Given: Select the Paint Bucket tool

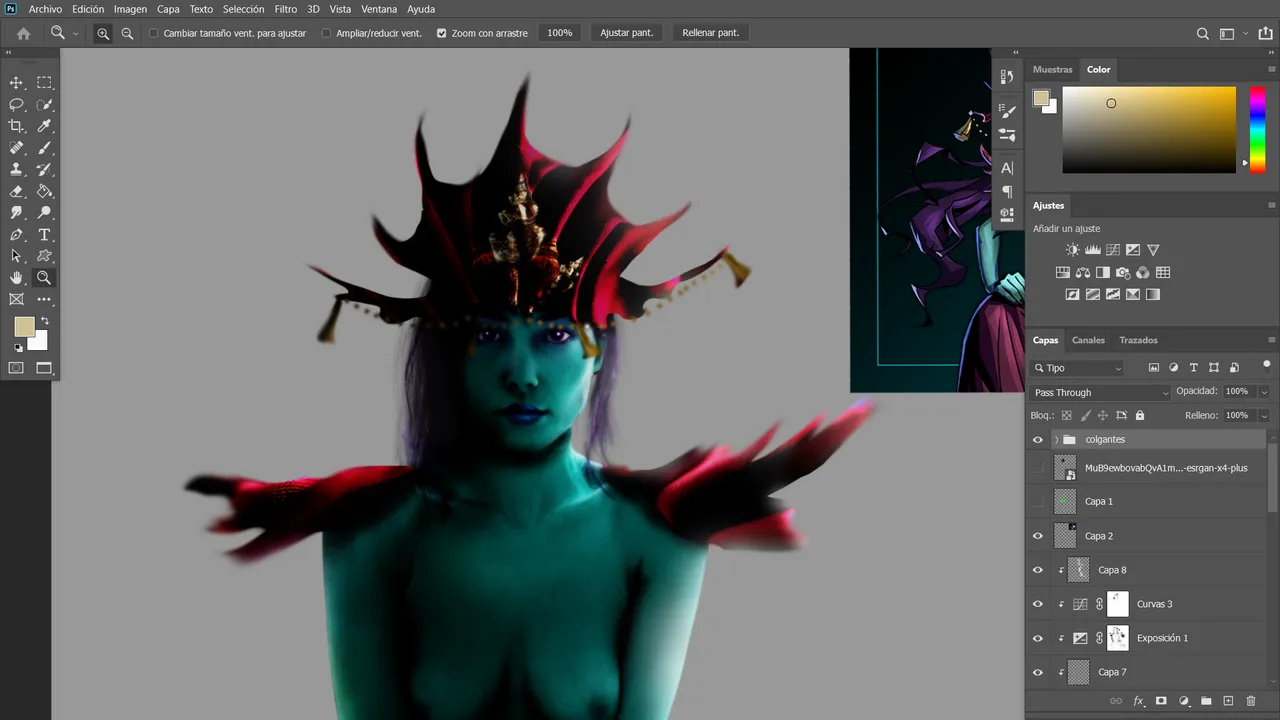Looking at the screenshot, I should [44, 191].
